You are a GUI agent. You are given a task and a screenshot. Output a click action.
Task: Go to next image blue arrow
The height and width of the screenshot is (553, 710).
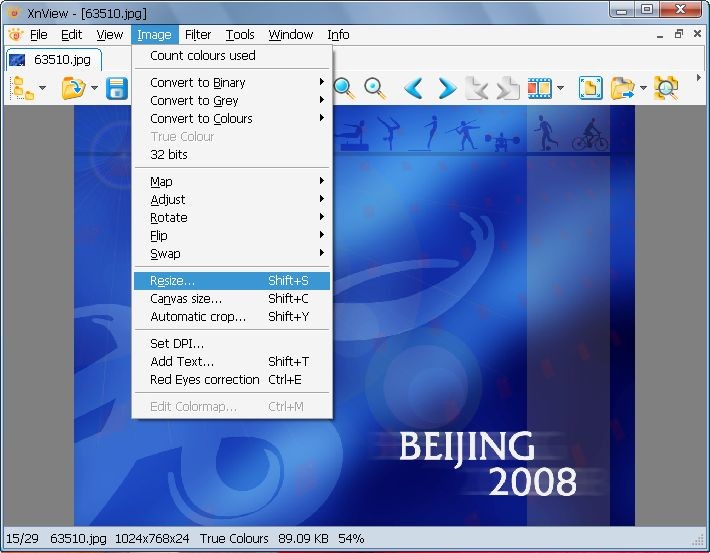point(446,88)
